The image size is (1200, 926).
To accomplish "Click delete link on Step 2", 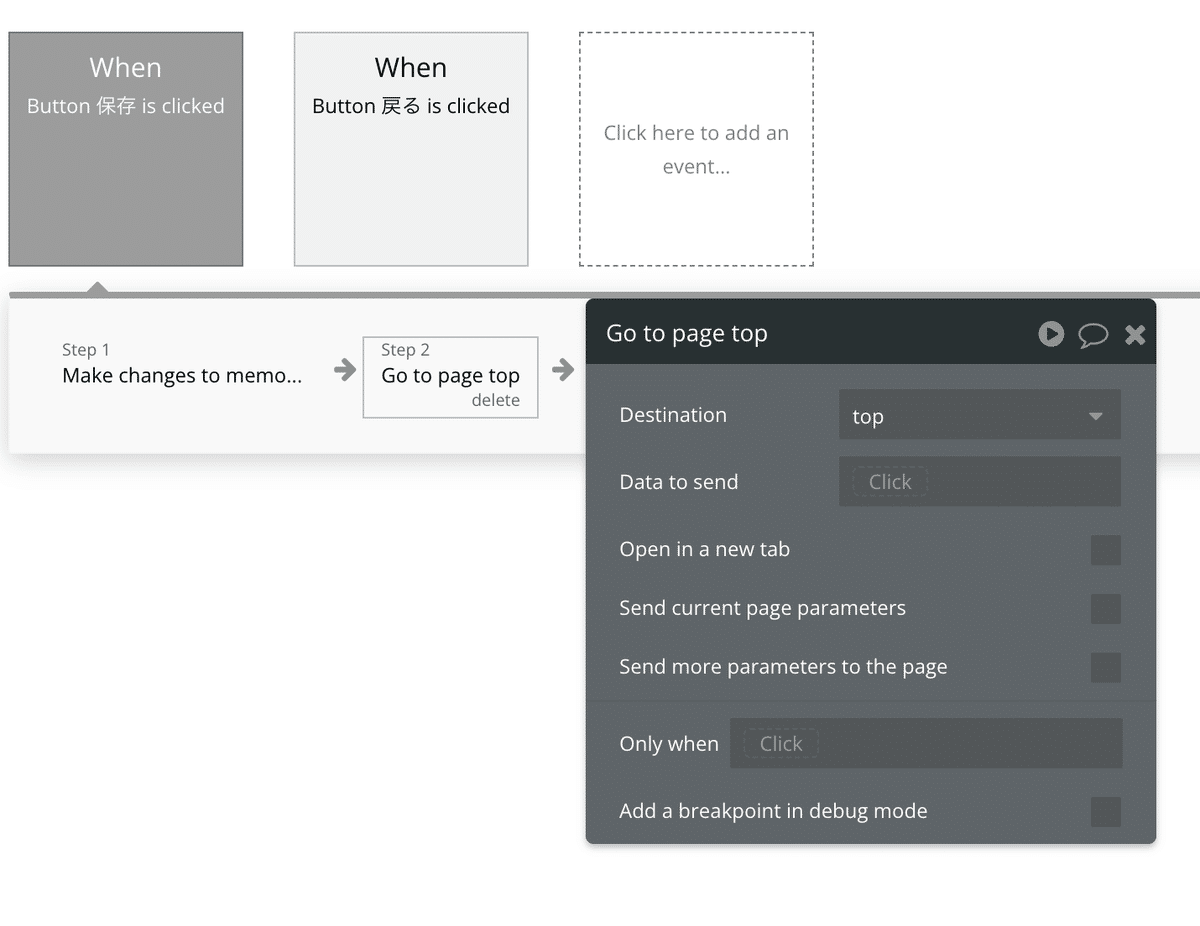I will 496,400.
